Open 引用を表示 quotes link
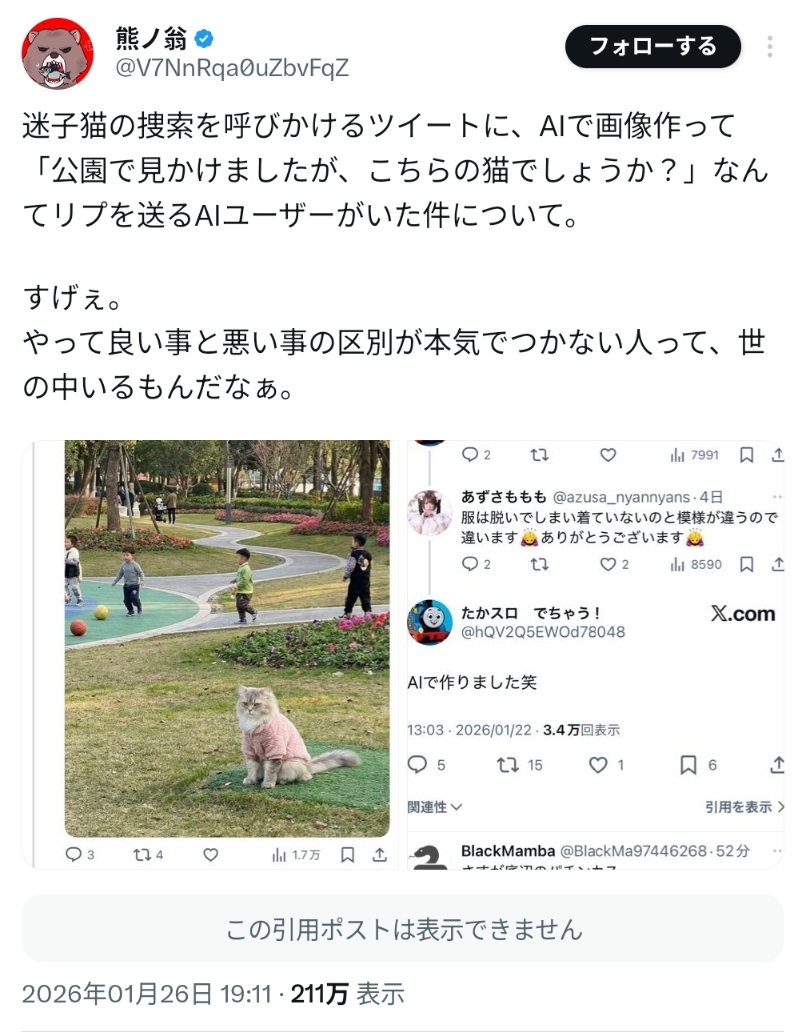This screenshot has width=806, height=1036. [745, 807]
